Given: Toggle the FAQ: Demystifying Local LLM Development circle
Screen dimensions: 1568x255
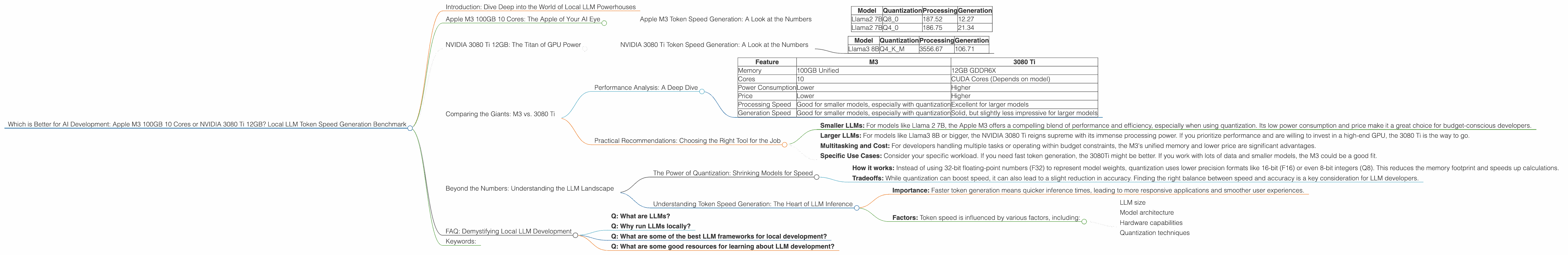Looking at the screenshot, I should coord(575,235).
